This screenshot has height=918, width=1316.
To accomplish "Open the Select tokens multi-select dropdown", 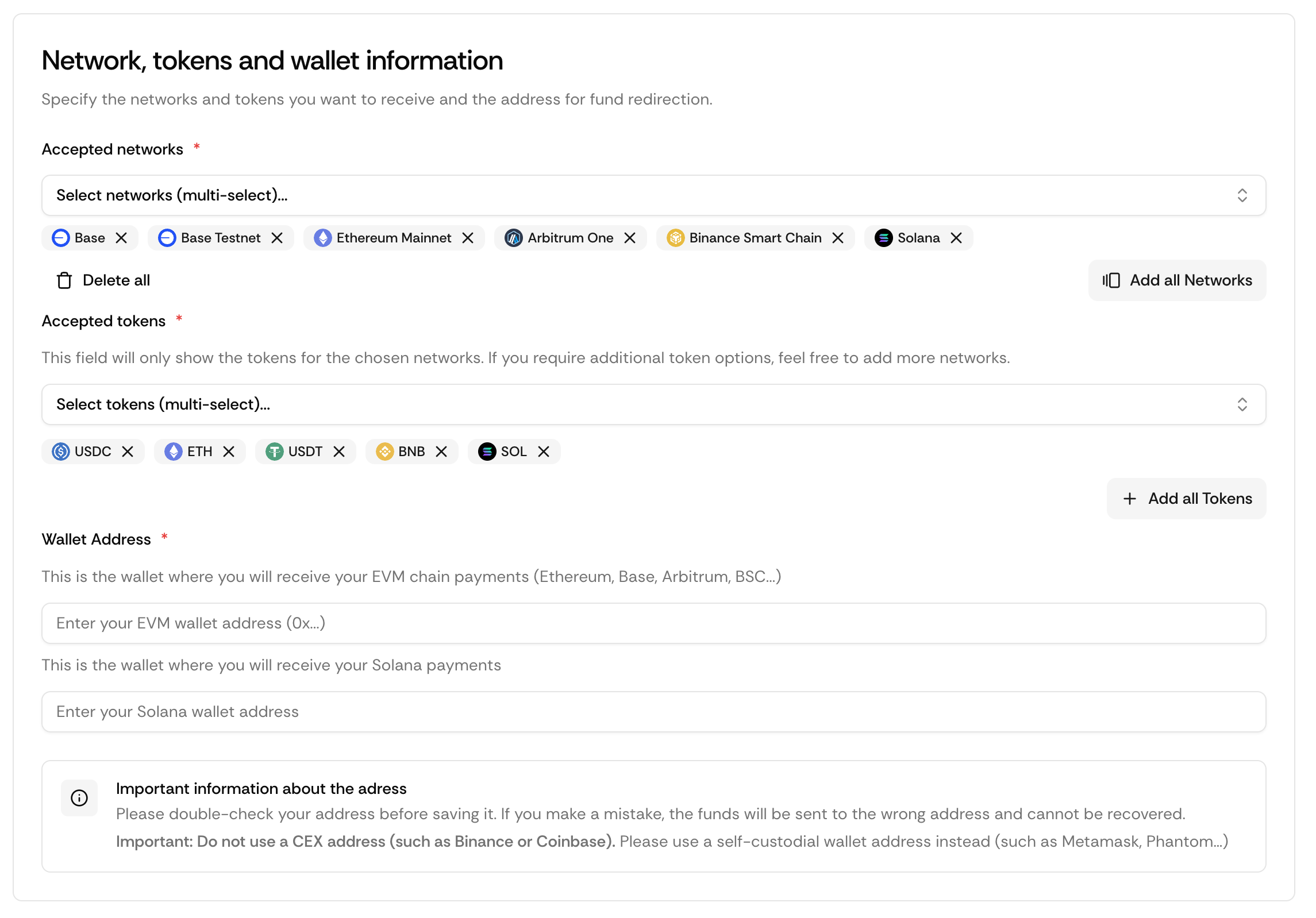I will tap(653, 404).
